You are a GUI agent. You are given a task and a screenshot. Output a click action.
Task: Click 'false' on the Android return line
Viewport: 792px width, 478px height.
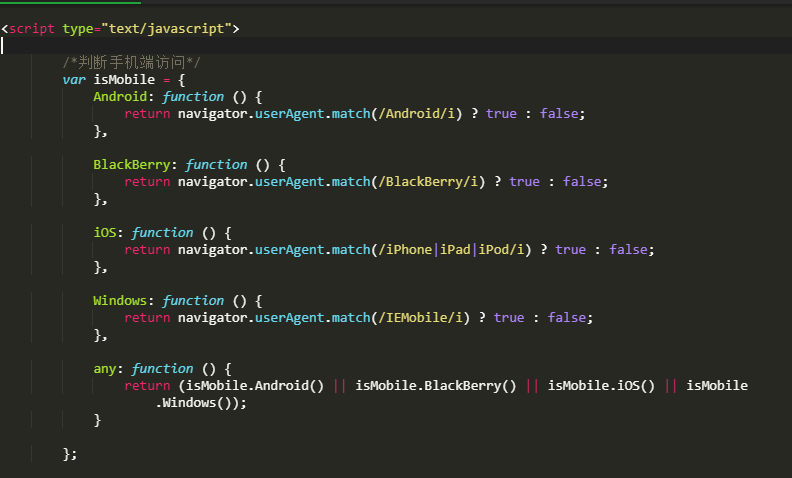559,114
